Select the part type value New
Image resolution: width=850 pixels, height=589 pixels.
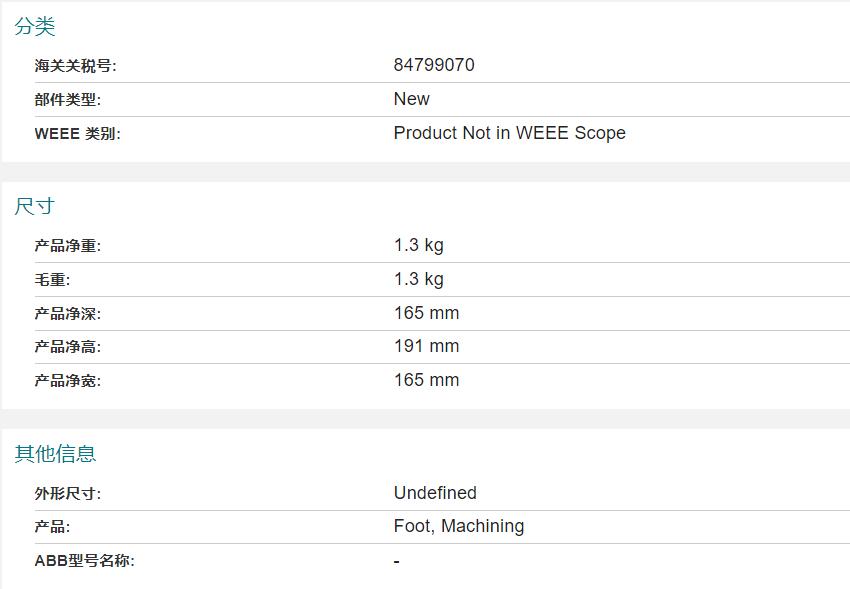point(411,99)
